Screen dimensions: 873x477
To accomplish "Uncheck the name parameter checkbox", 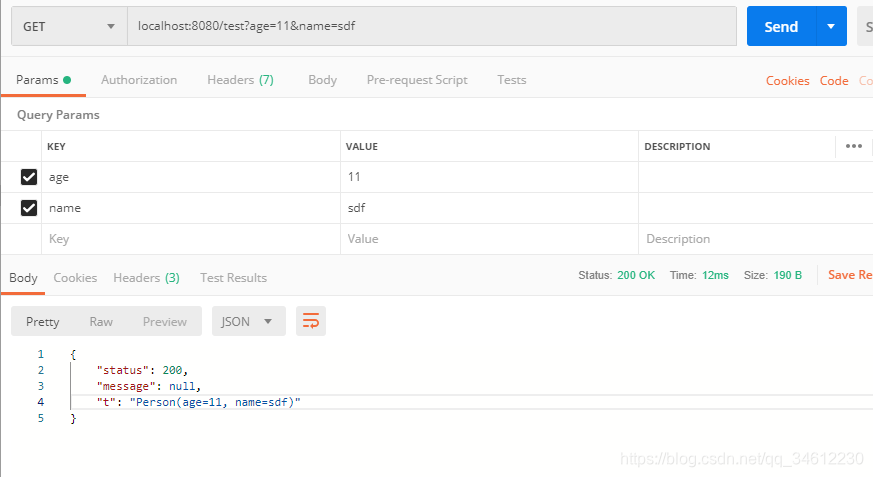I will point(29,208).
